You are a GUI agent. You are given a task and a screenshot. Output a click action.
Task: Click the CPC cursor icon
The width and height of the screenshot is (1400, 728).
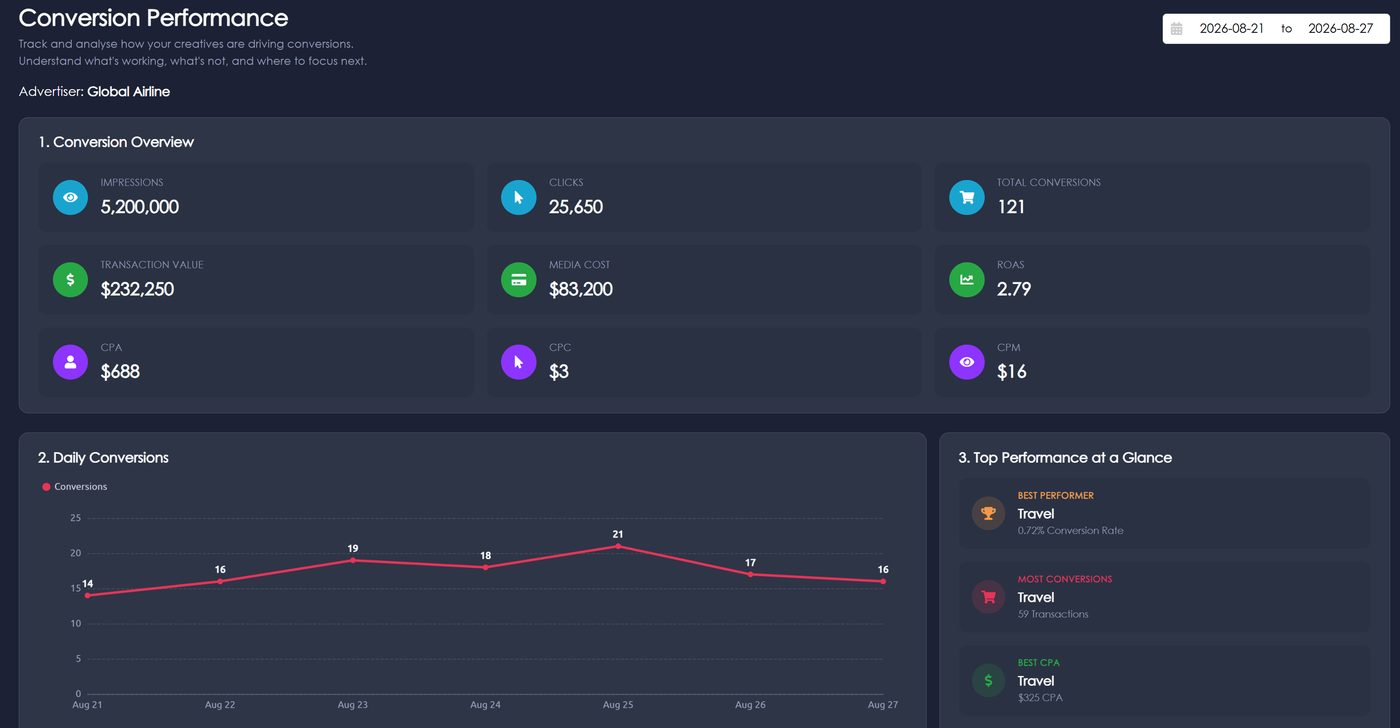(x=518, y=362)
